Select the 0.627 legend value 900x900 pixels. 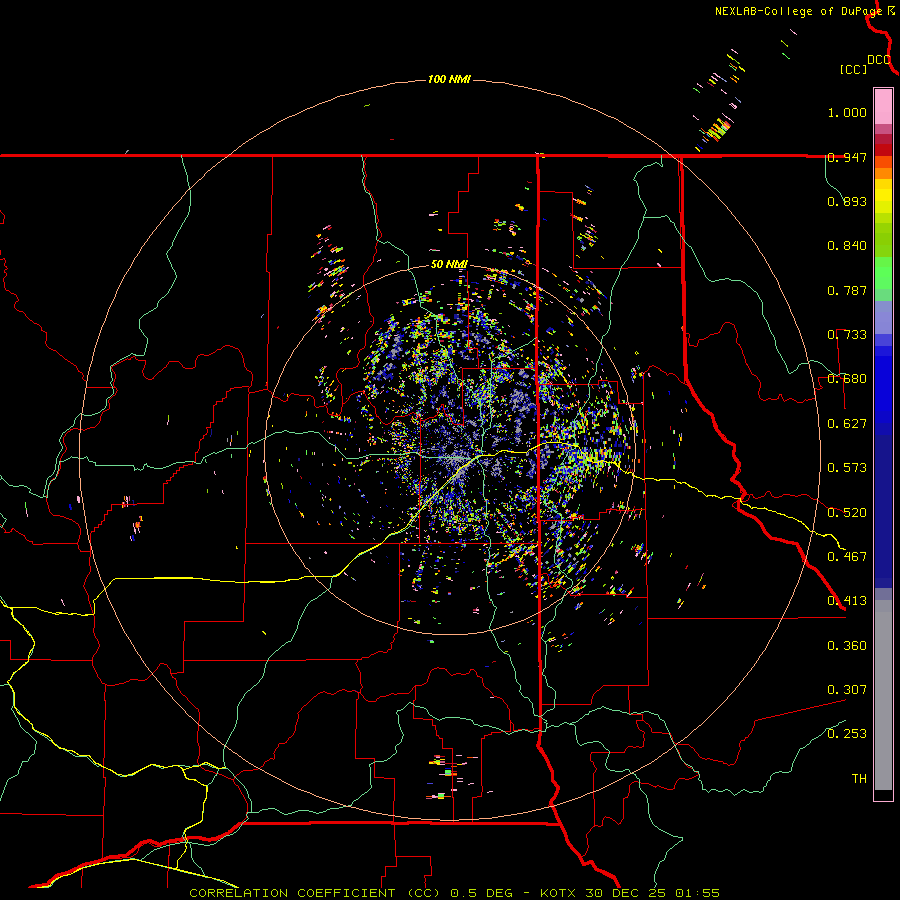pos(847,424)
